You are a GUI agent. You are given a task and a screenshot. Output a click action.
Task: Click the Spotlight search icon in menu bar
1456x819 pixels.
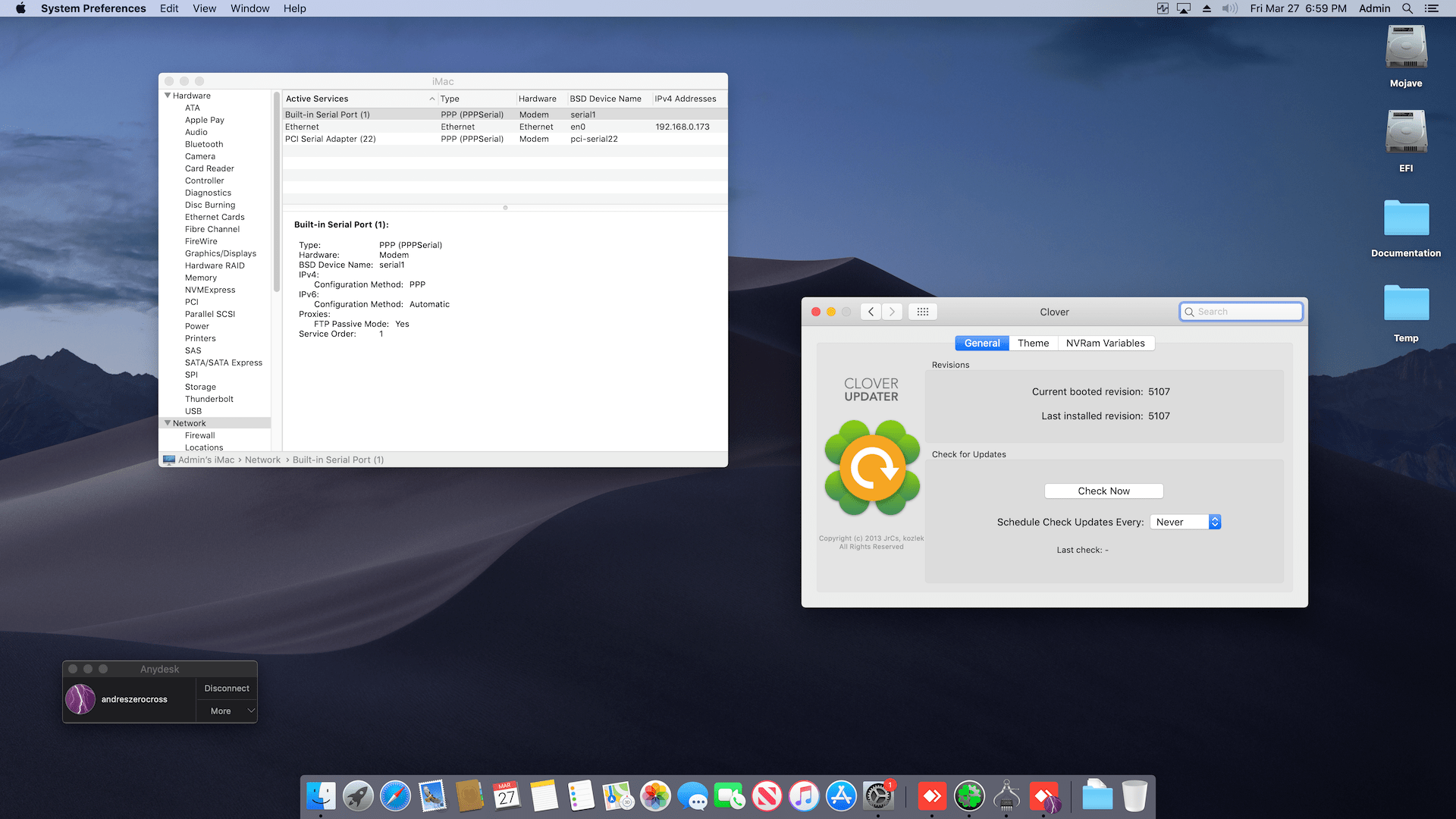tap(1407, 8)
